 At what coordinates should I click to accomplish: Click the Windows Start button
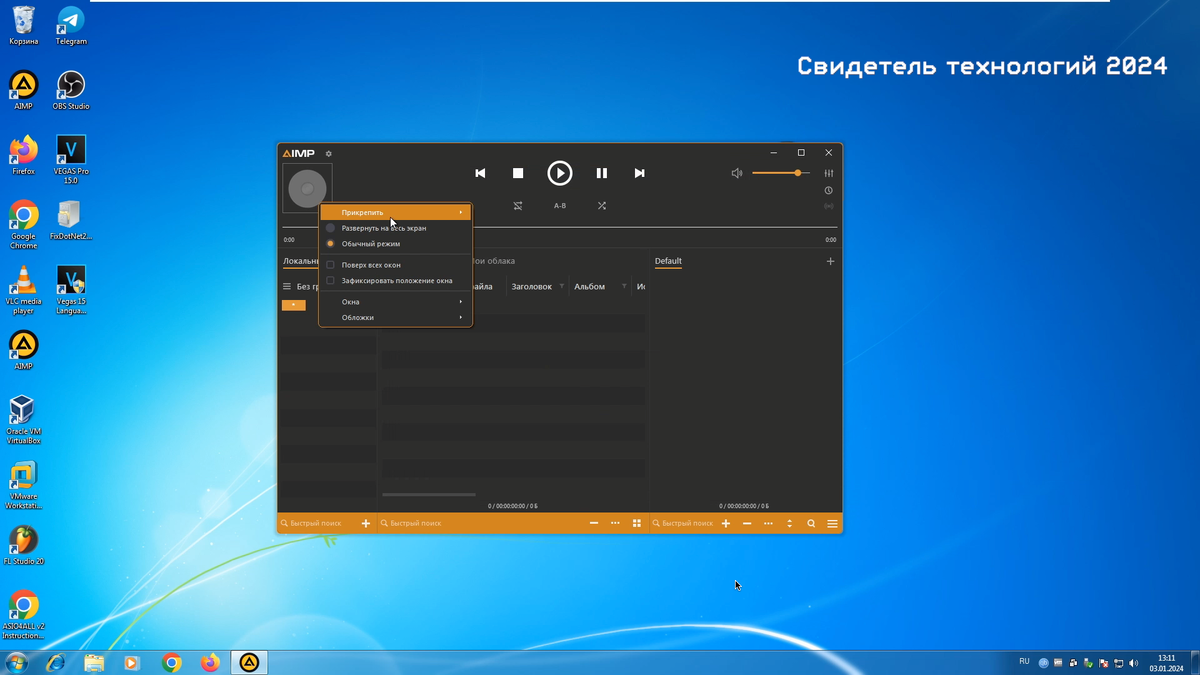[17, 663]
